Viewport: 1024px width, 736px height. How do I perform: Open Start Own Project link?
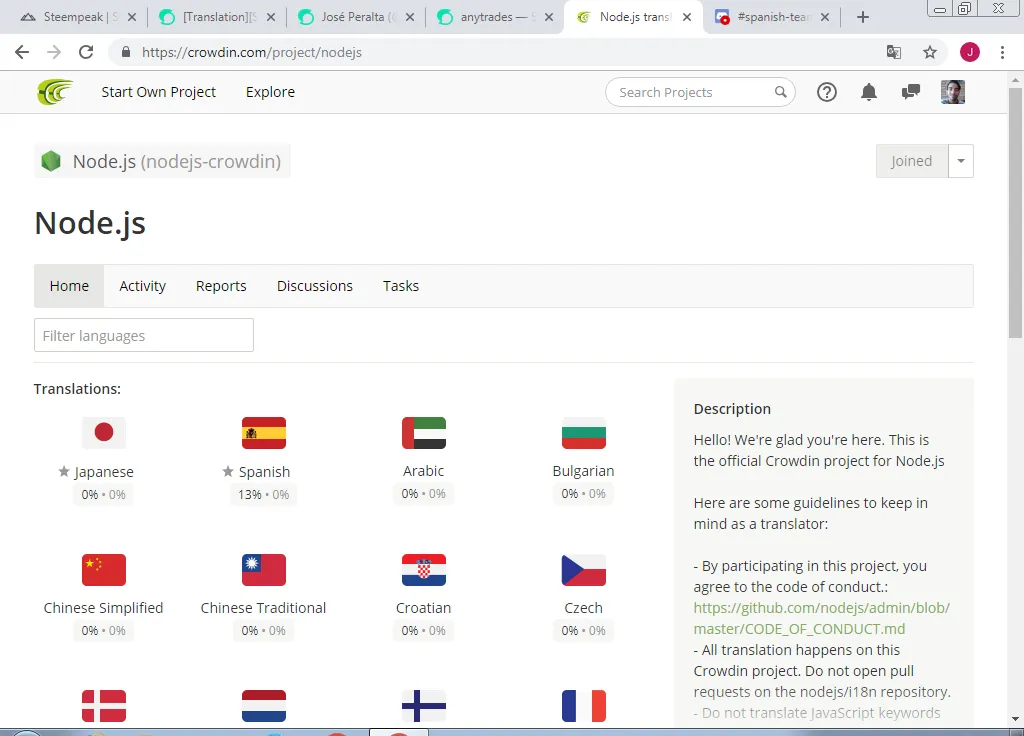159,92
